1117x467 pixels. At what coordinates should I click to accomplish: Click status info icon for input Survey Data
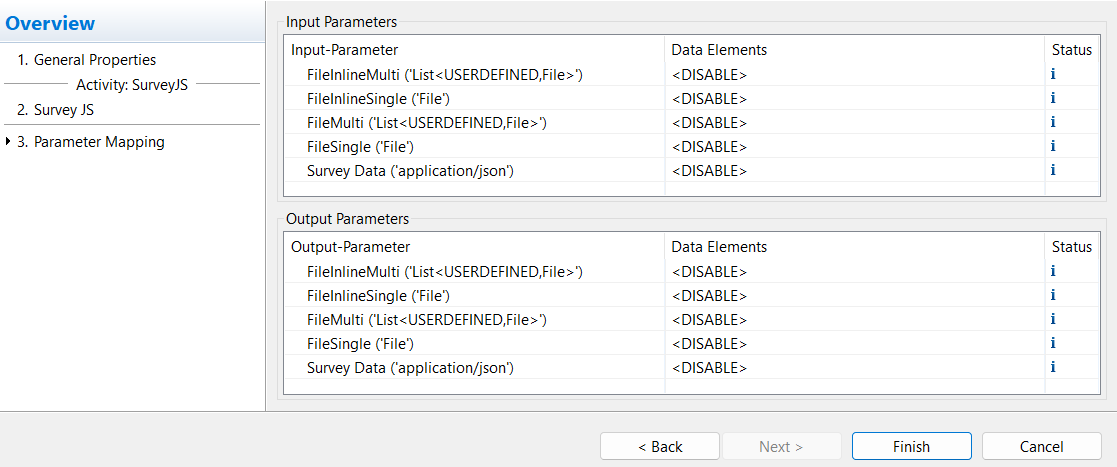point(1053,170)
